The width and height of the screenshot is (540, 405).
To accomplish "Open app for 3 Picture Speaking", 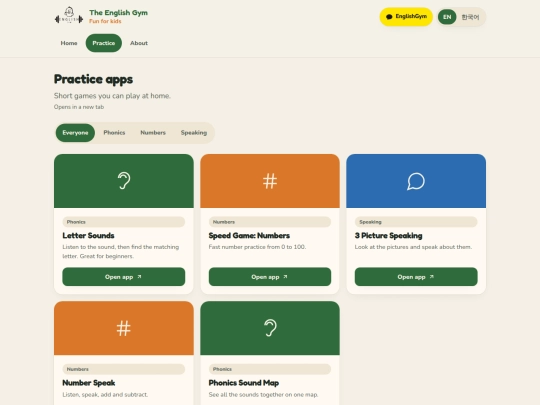I will coord(416,277).
